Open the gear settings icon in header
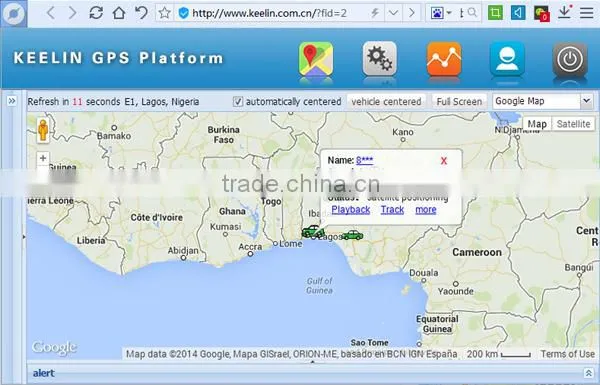Viewport: 600px width, 385px height. (380, 59)
